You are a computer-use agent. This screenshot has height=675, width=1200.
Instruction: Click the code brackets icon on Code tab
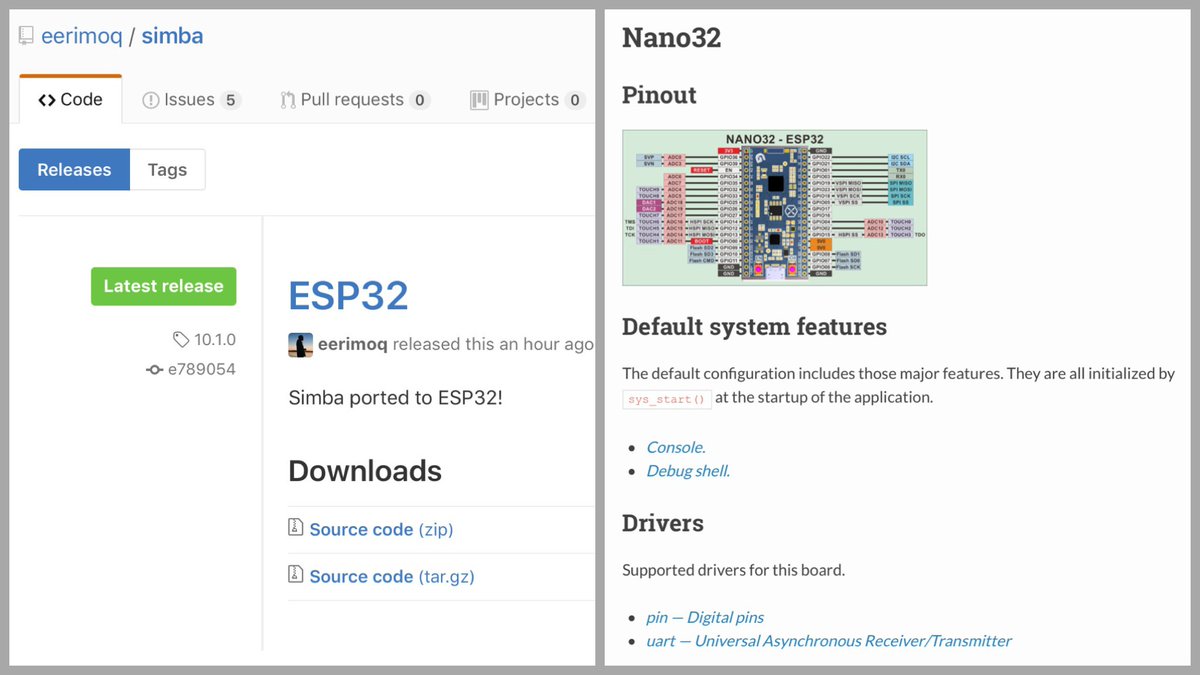tap(47, 99)
